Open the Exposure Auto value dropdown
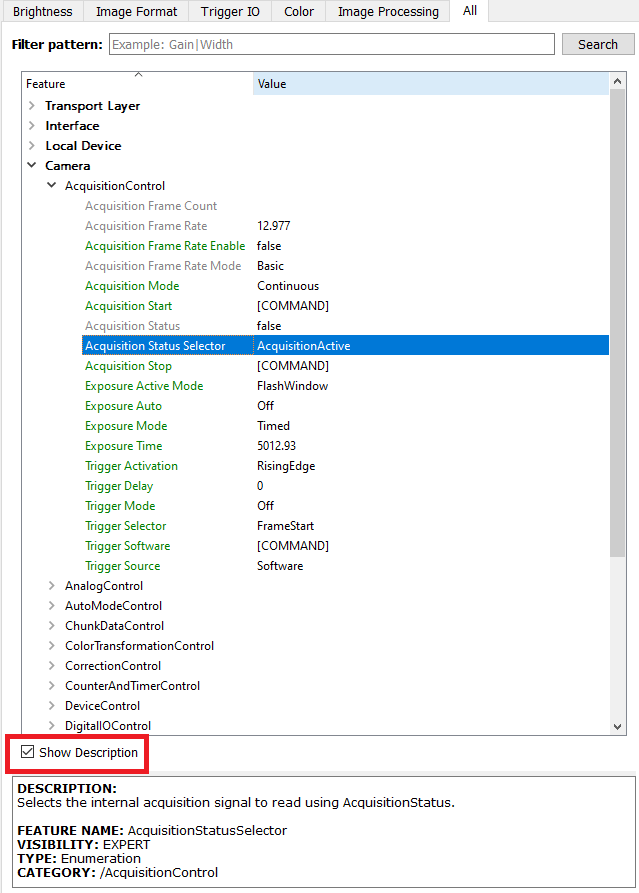 pyautogui.click(x=430, y=406)
